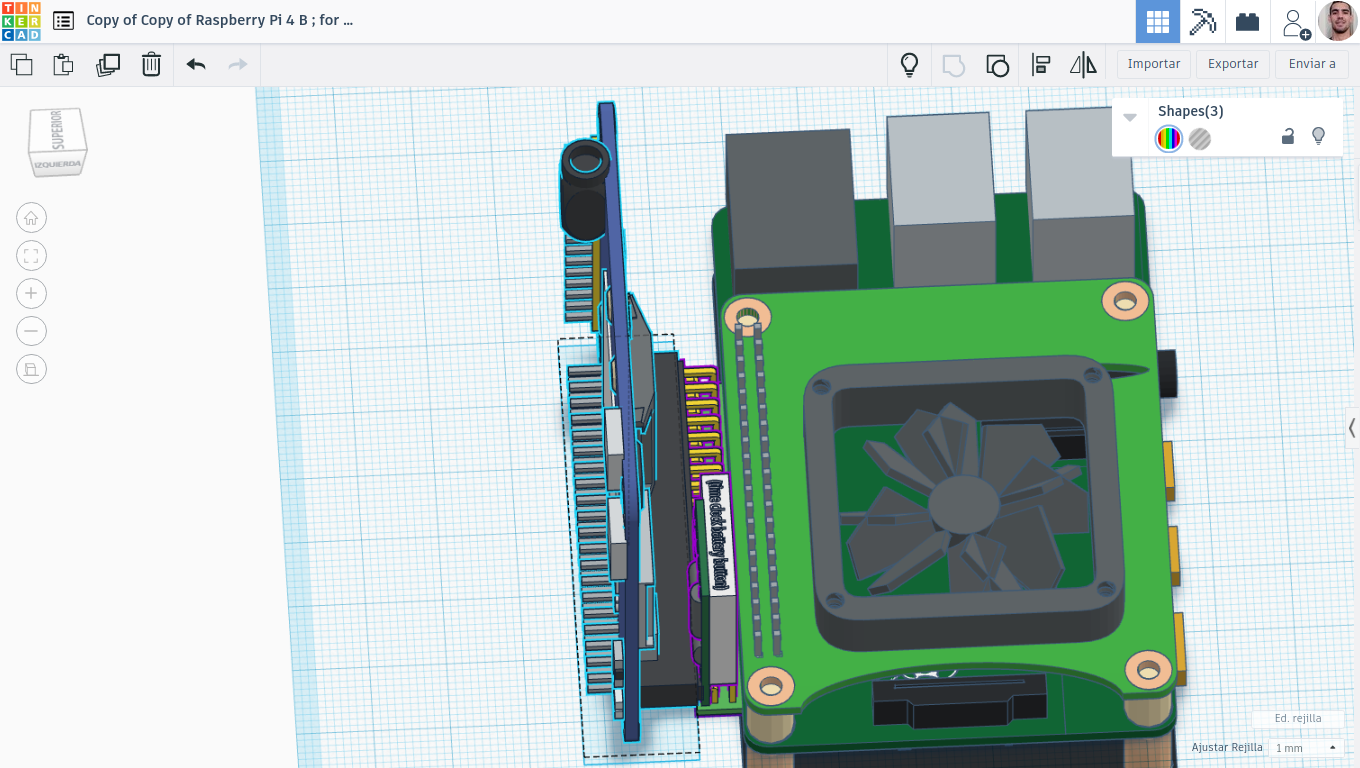Zoom in on the workplane
Image resolution: width=1360 pixels, height=768 pixels.
31,293
